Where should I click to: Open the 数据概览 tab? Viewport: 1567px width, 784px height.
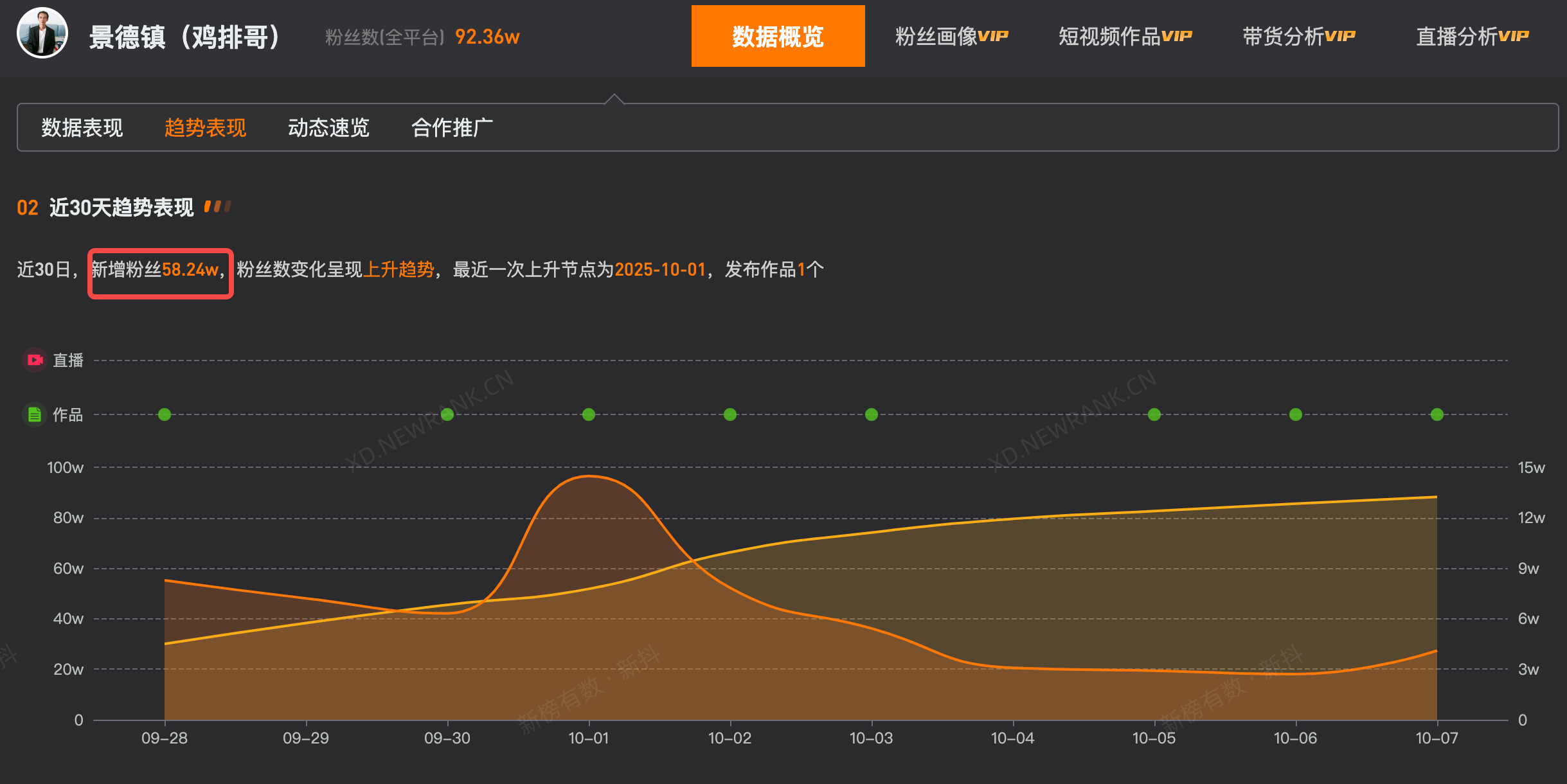(x=778, y=37)
